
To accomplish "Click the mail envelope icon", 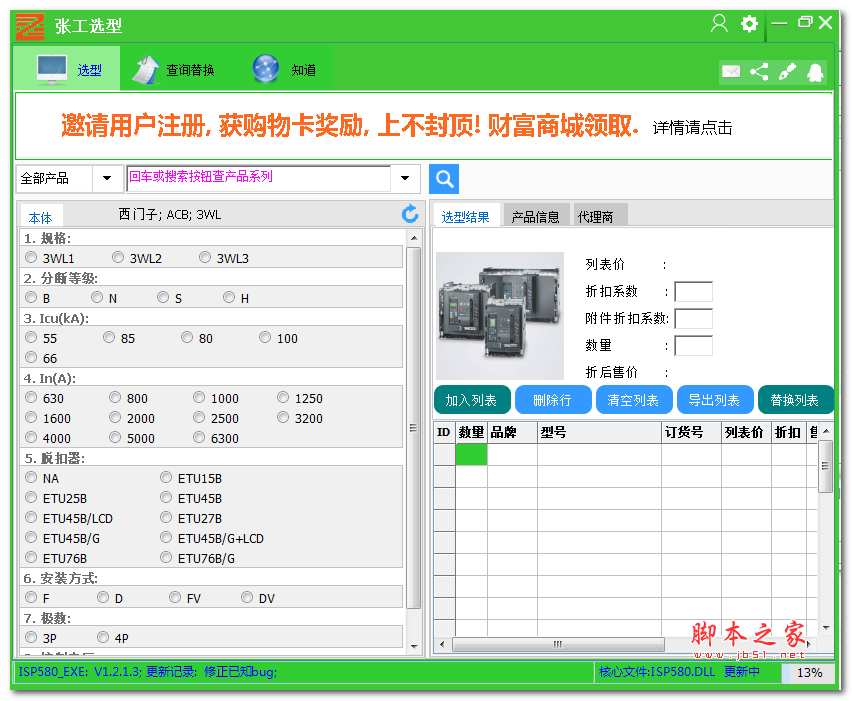I will coord(731,71).
